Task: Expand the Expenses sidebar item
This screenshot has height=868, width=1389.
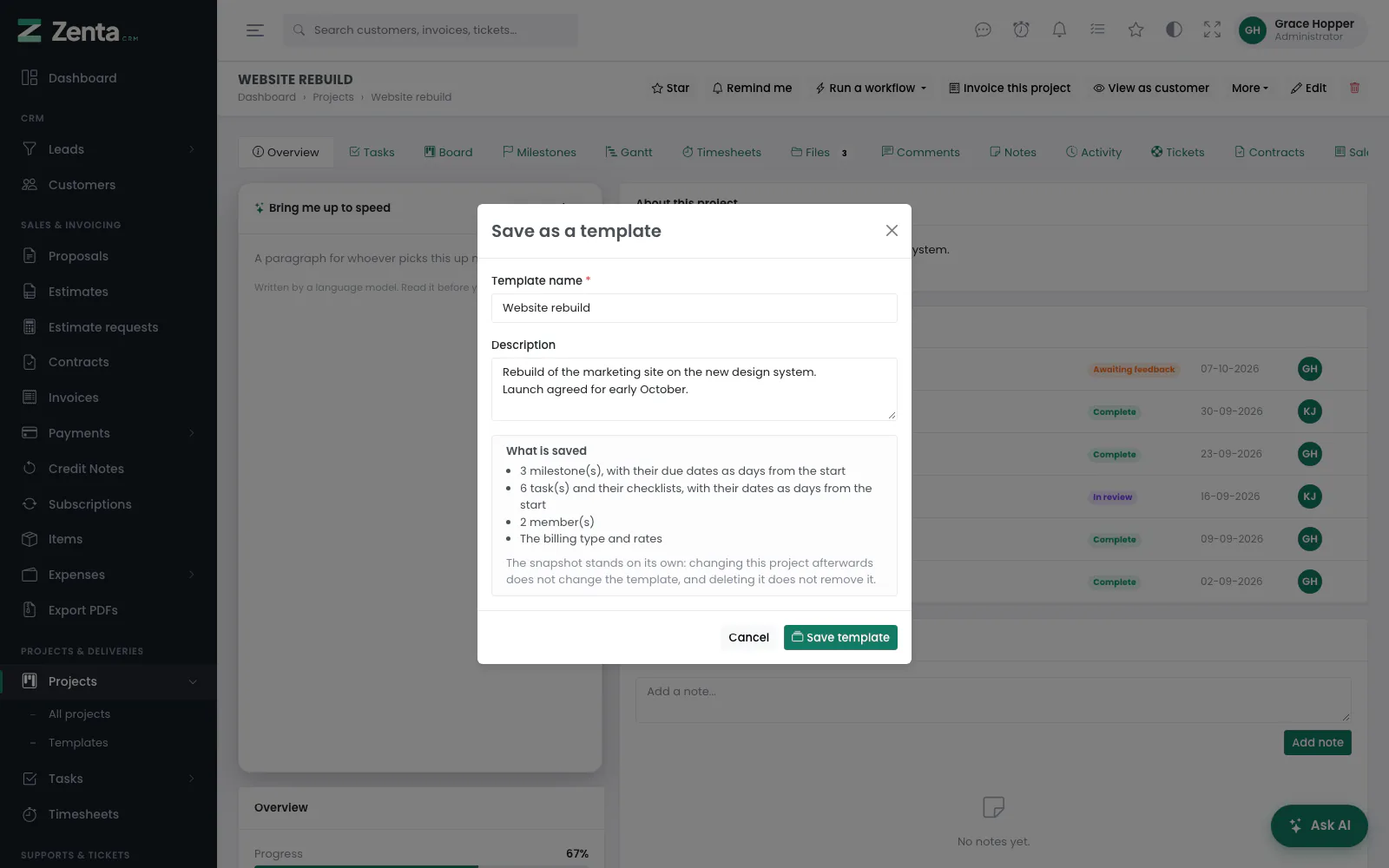Action: [109, 575]
